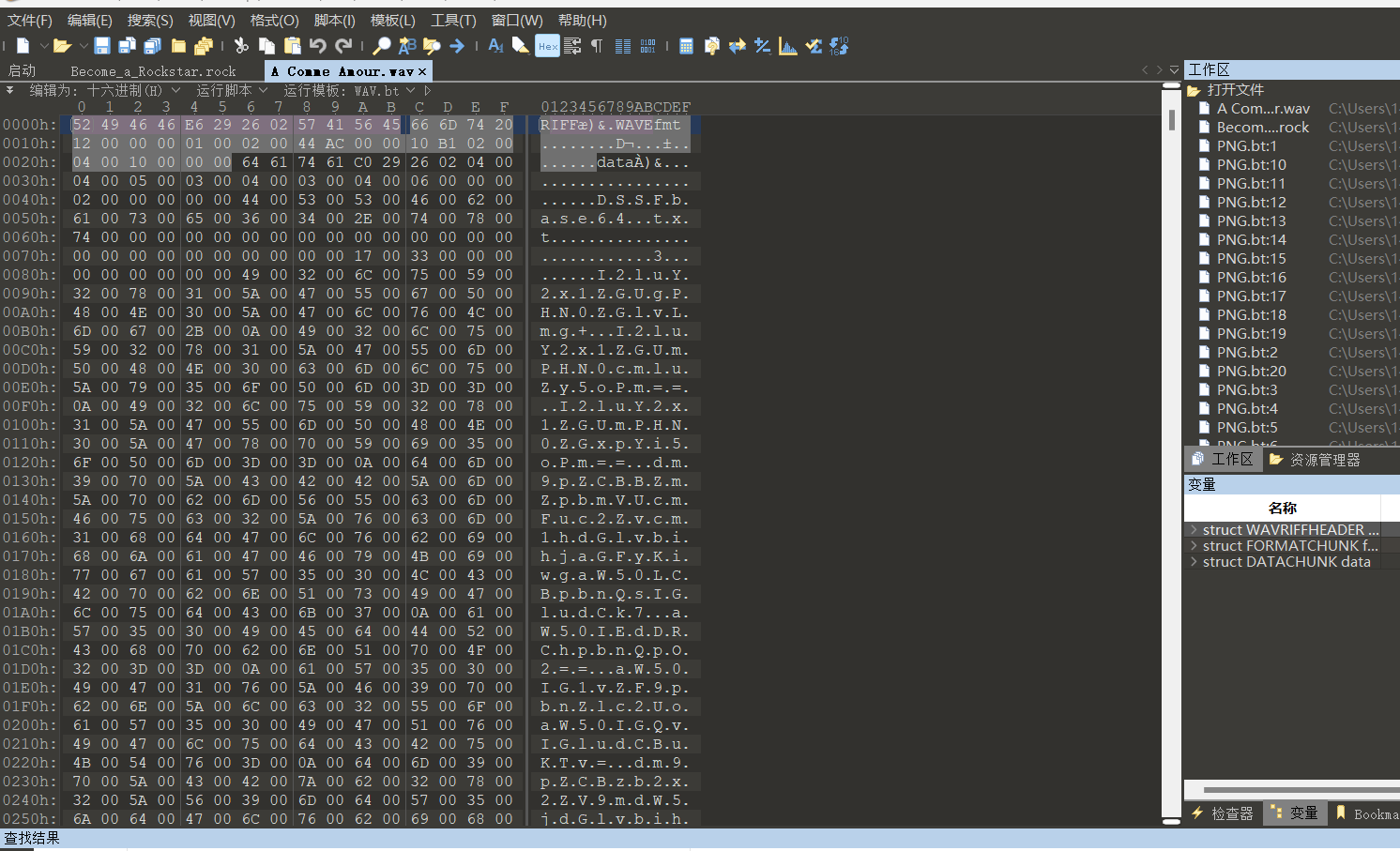Viewport: 1400px width, 851px height.
Task: Toggle the binary 0100 view mode
Action: coord(648,45)
